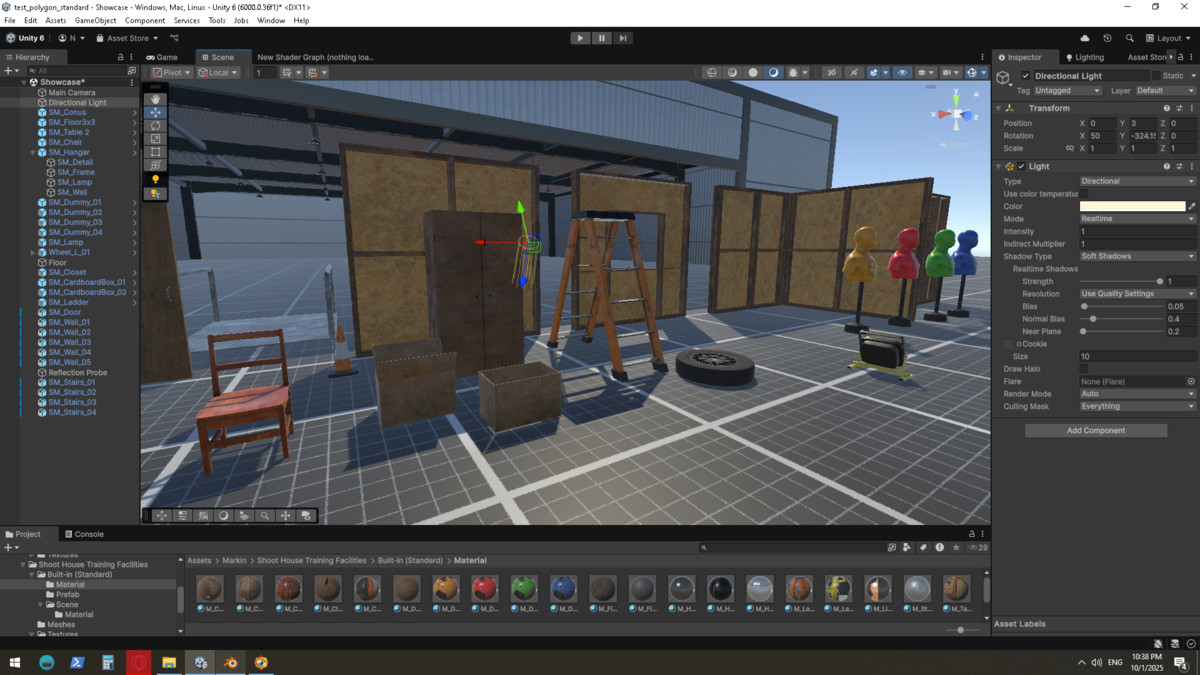Select the Rect transform tool
This screenshot has height=675, width=1200.
pos(155,152)
